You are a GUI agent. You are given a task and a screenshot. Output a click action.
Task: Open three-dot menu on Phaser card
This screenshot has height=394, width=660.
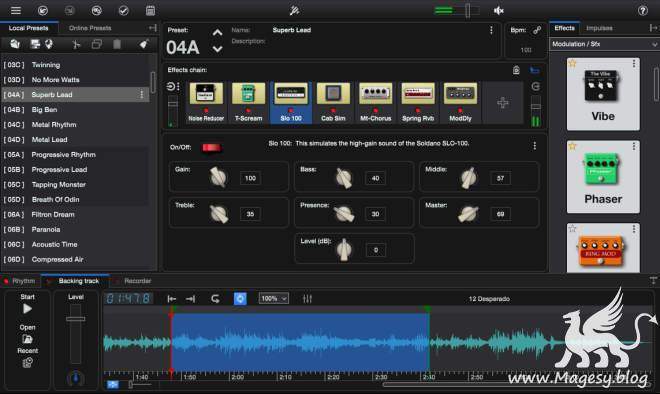[634, 146]
